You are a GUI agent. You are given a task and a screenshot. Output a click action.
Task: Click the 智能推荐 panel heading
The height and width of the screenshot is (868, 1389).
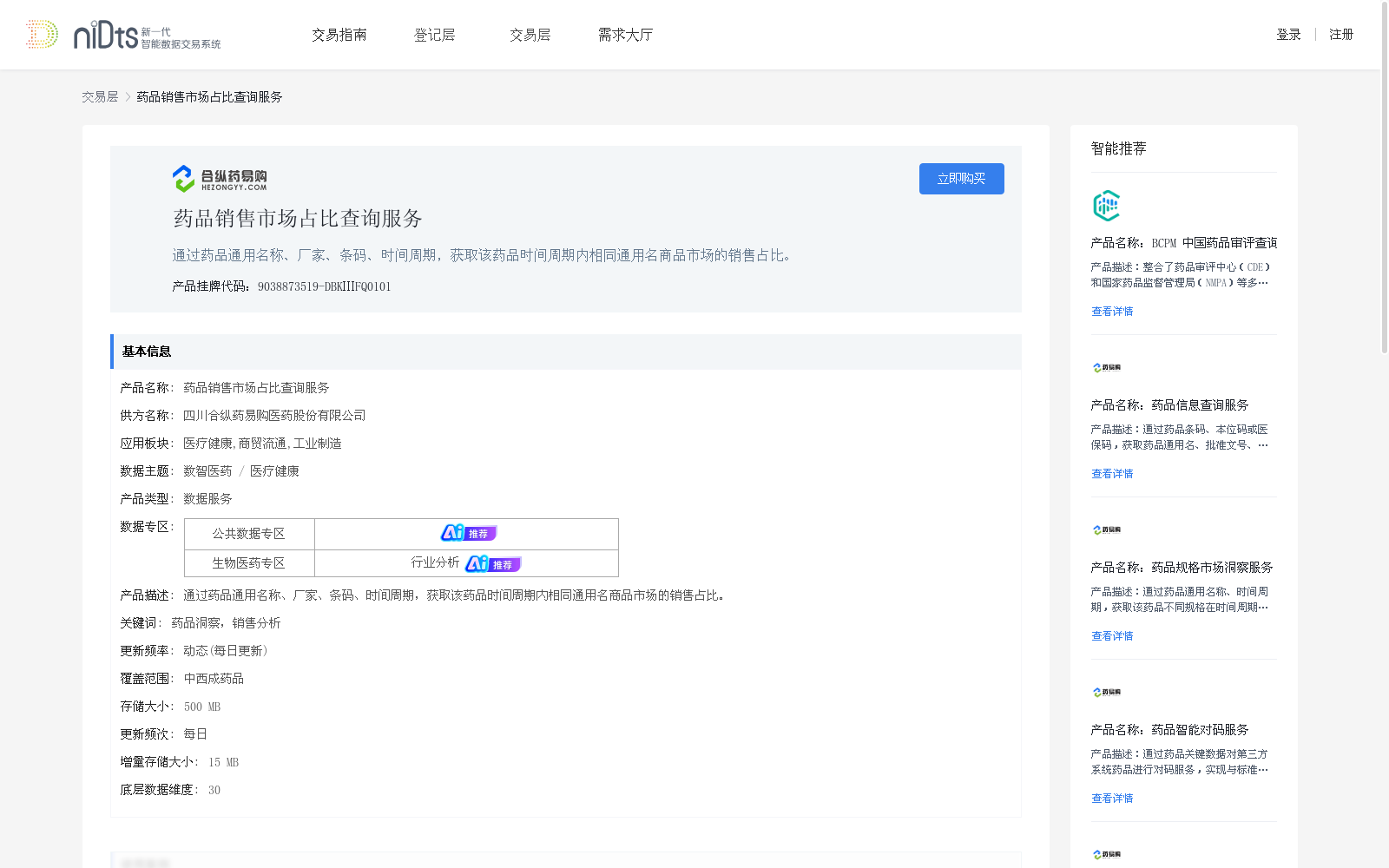(1118, 148)
